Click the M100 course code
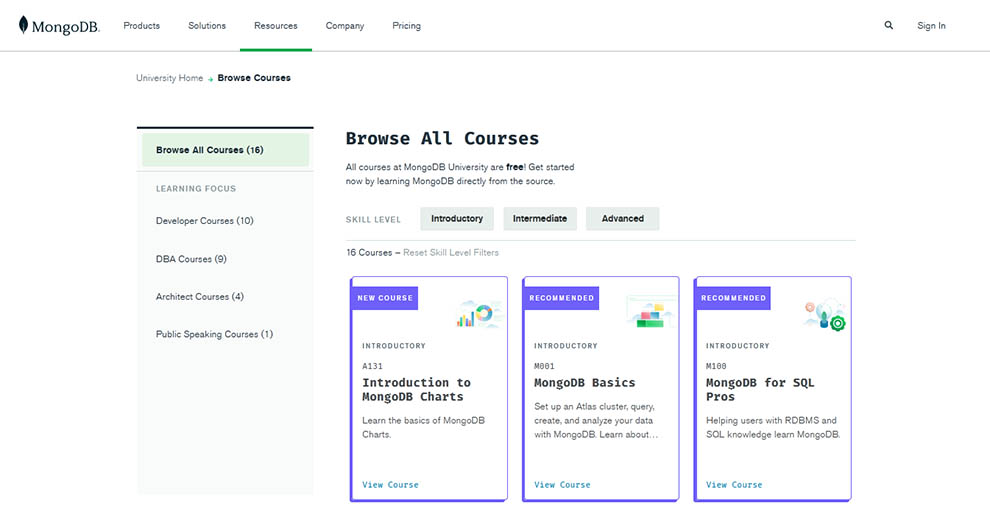The width and height of the screenshot is (990, 517). (716, 366)
